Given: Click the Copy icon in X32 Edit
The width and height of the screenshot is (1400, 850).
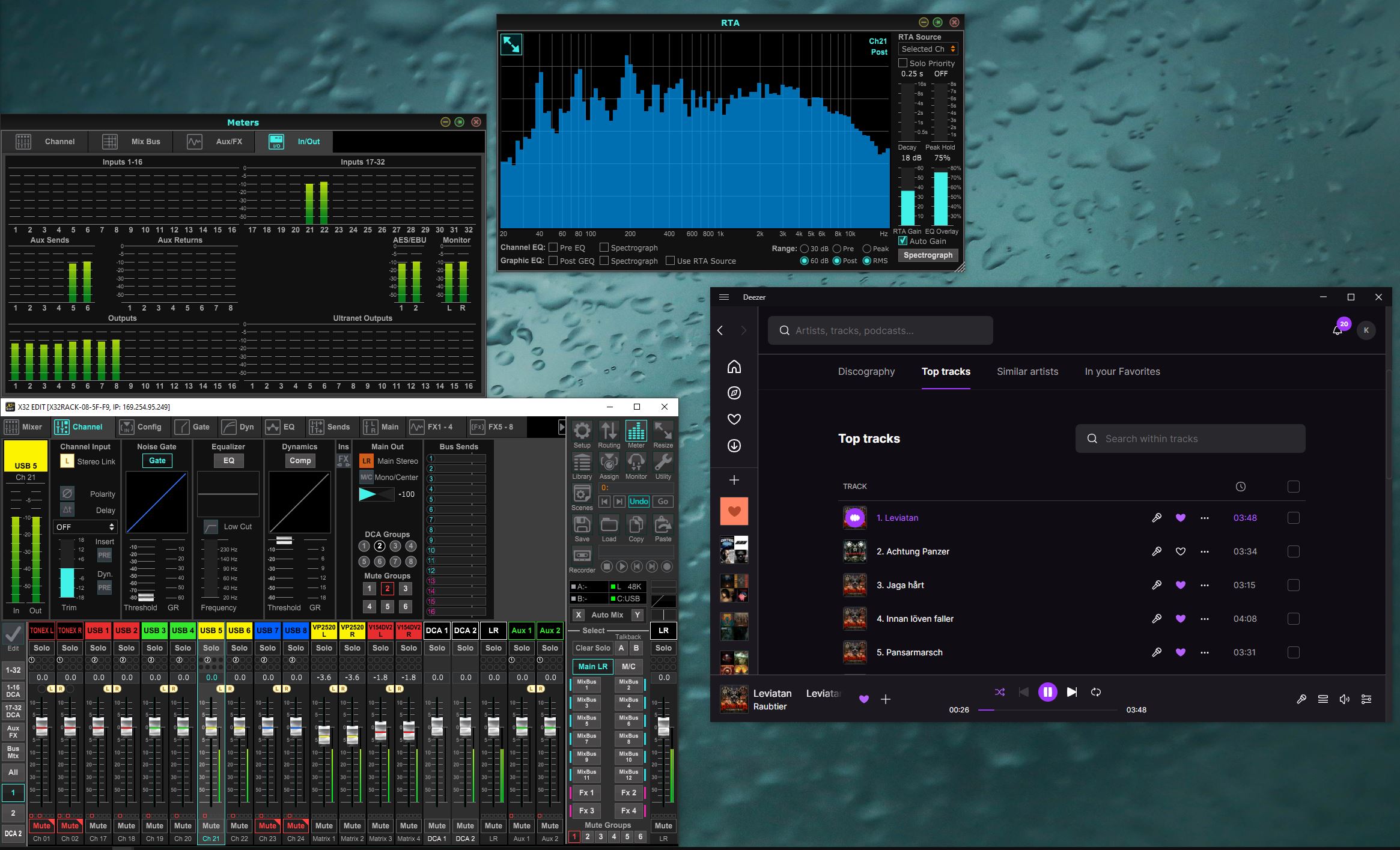Looking at the screenshot, I should (636, 525).
